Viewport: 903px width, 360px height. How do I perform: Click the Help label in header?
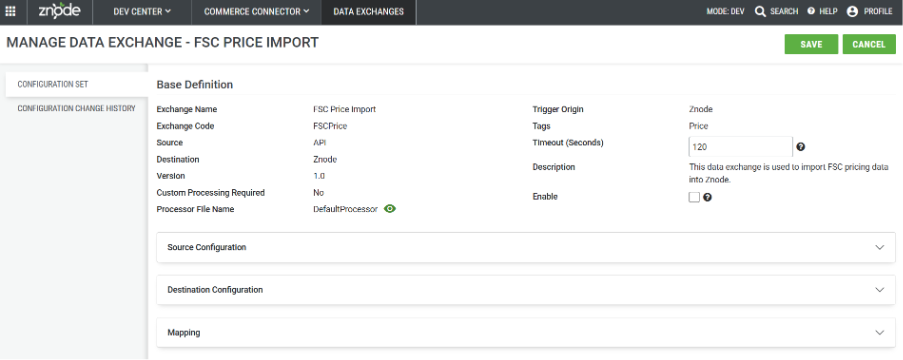828,12
